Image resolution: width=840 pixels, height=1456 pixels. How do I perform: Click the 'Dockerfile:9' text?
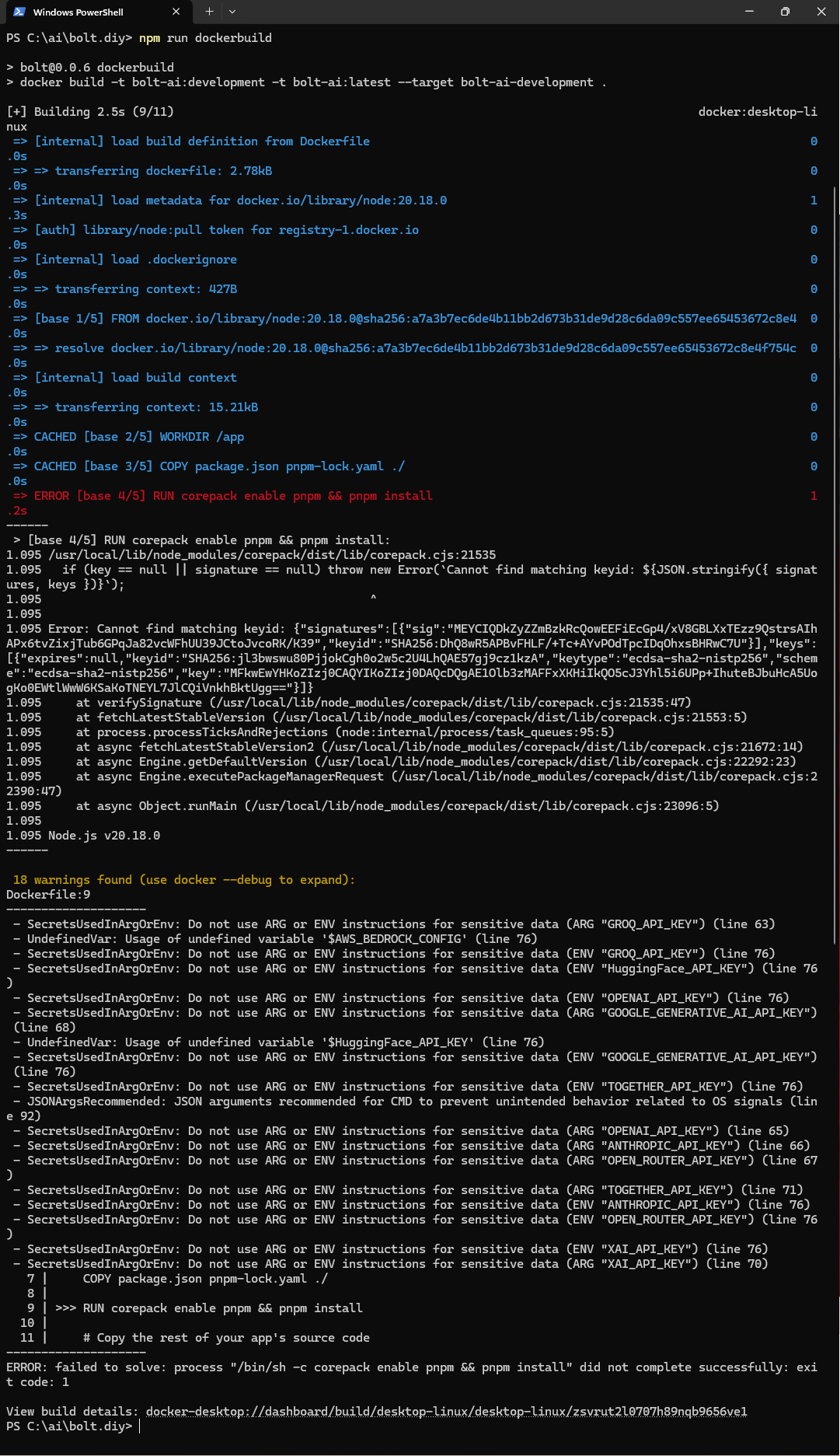point(48,894)
